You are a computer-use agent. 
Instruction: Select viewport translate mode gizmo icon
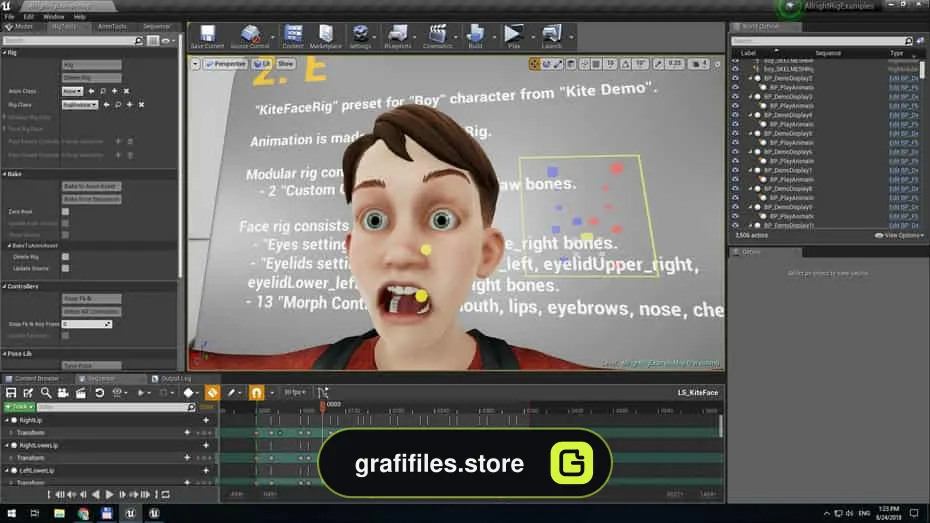[x=534, y=64]
